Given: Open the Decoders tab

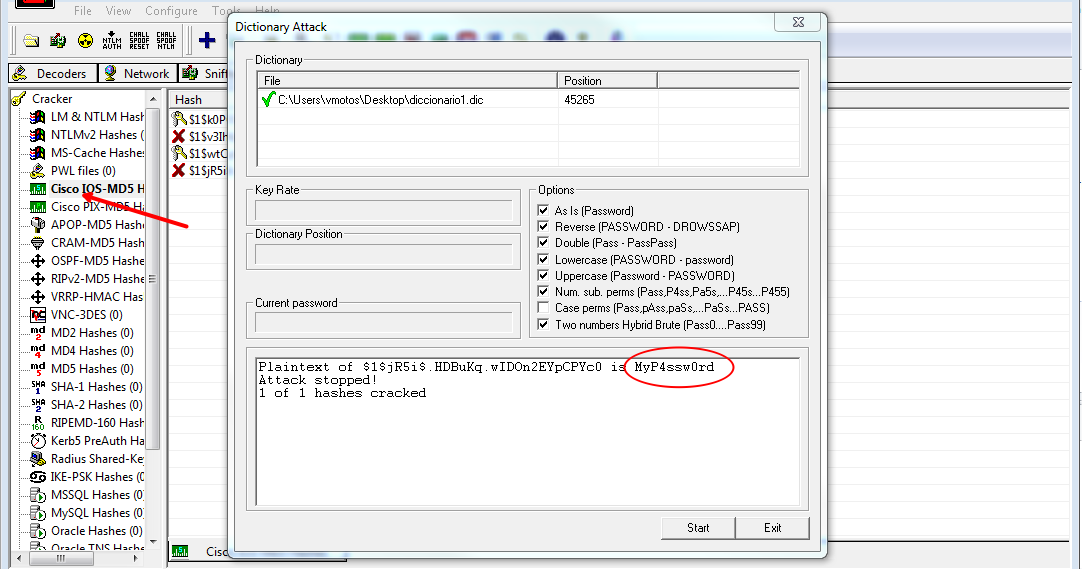Looking at the screenshot, I should coord(52,74).
